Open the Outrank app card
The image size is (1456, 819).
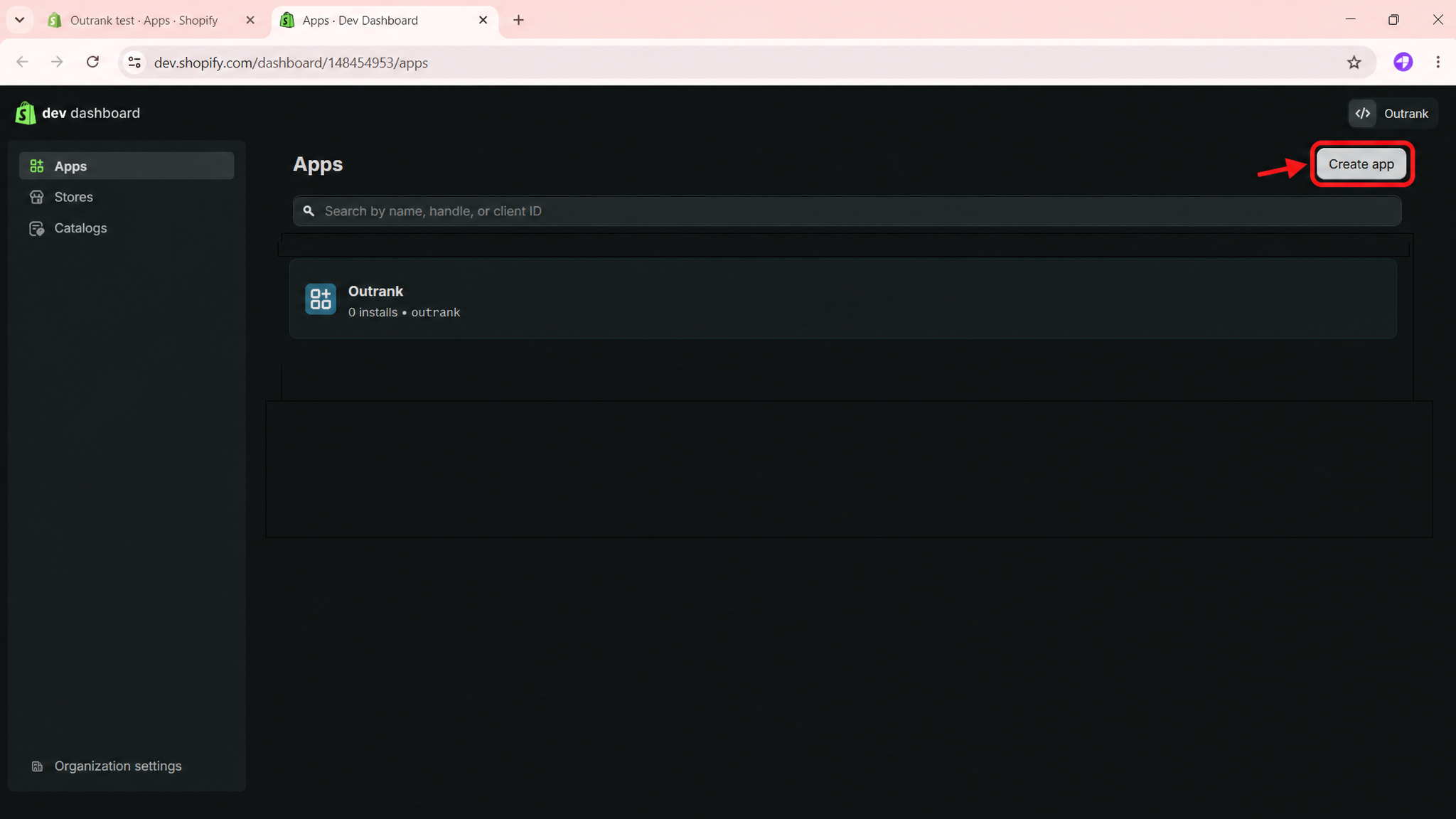coord(842,299)
